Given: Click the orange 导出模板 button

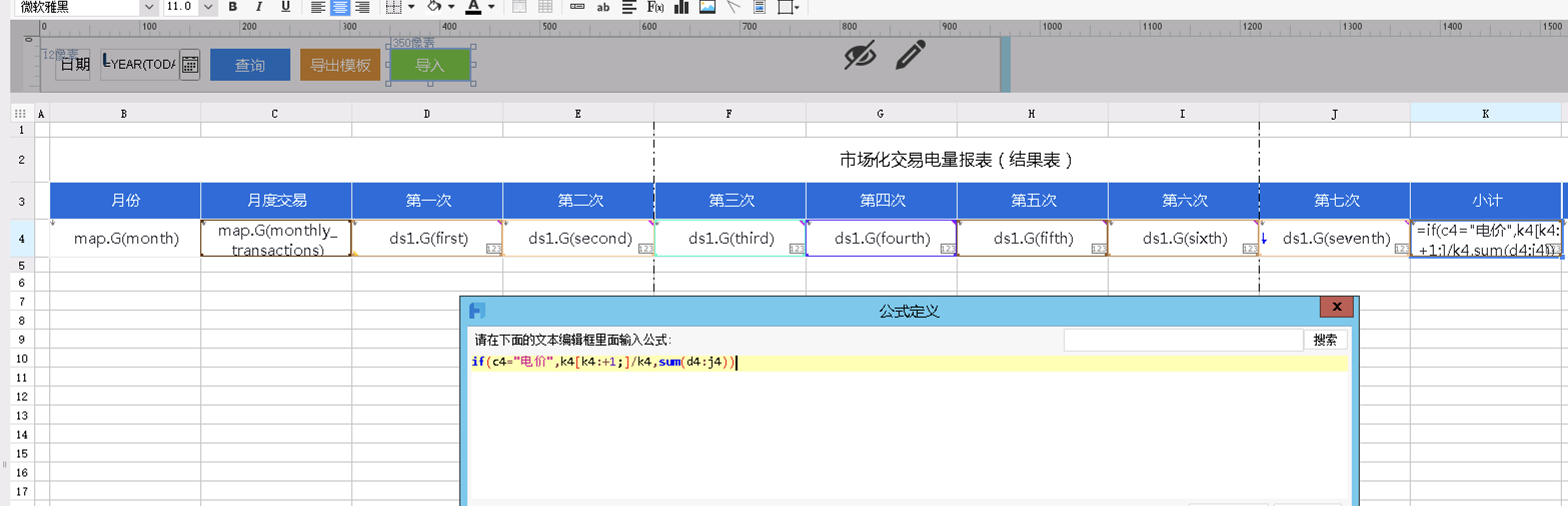Looking at the screenshot, I should [340, 64].
